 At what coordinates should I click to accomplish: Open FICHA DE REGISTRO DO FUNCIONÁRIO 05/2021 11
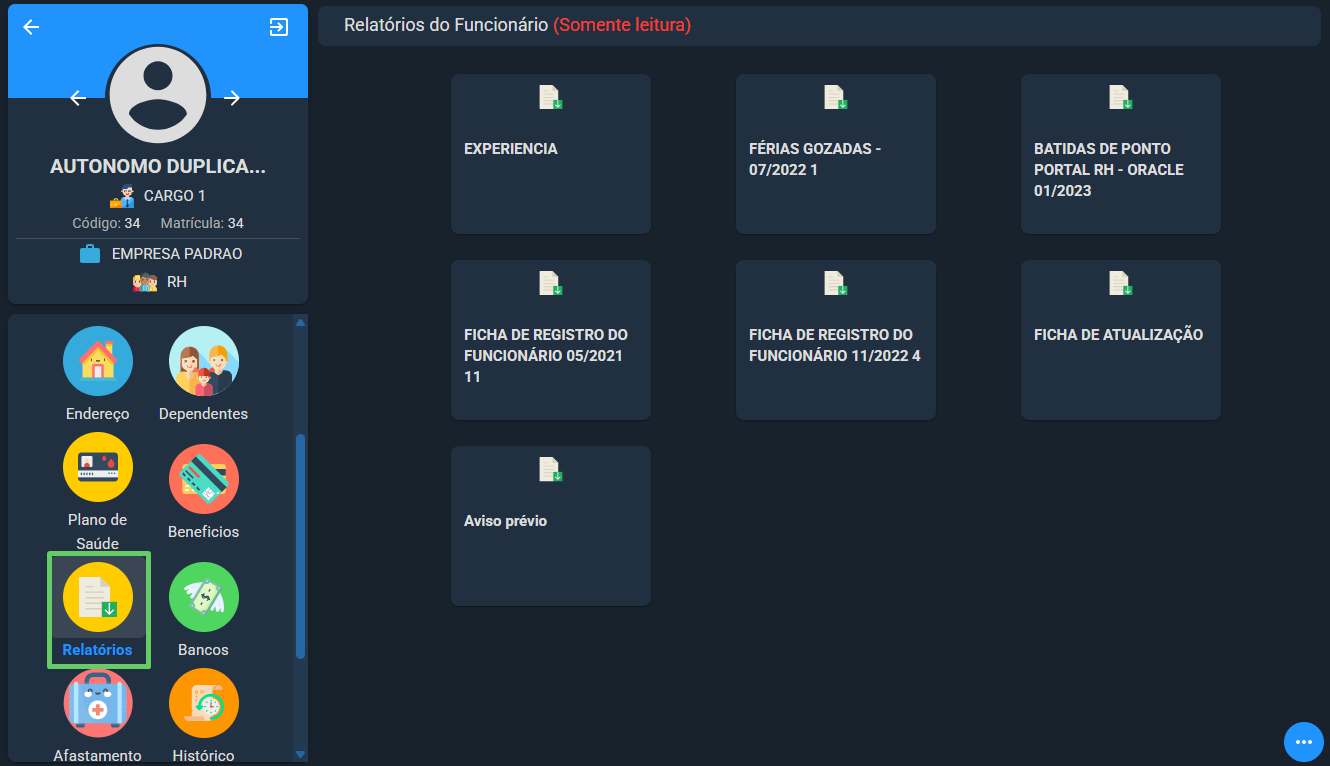(546, 356)
